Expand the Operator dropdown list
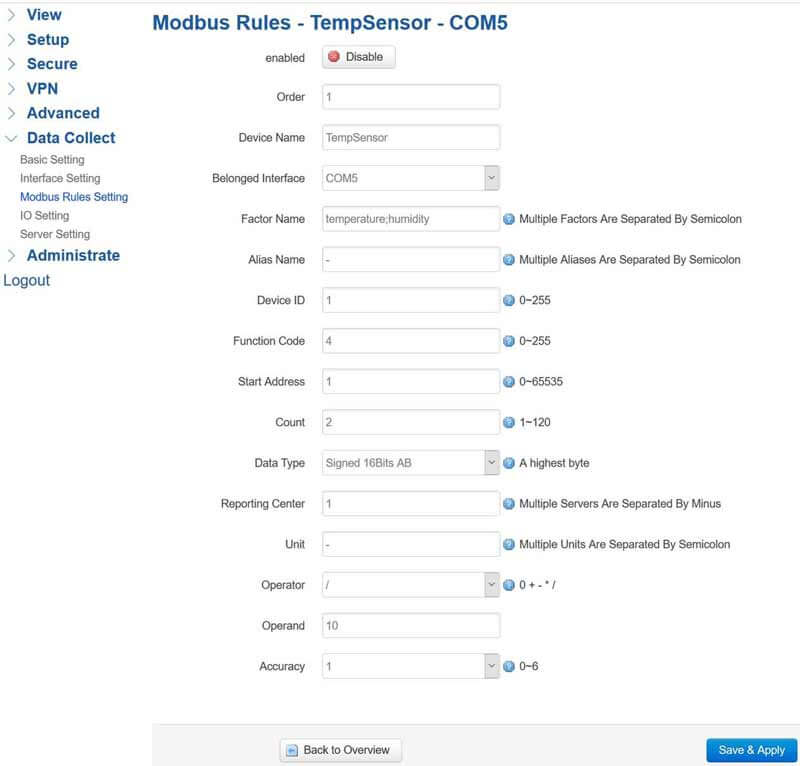 (x=489, y=586)
